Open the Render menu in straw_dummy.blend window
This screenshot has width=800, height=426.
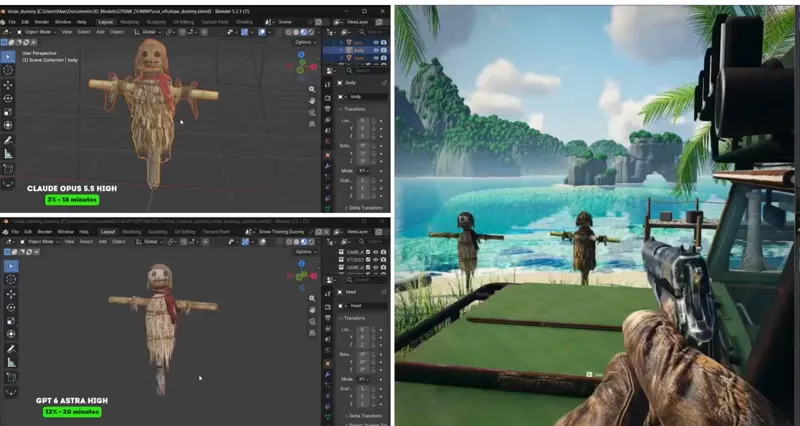(x=42, y=22)
